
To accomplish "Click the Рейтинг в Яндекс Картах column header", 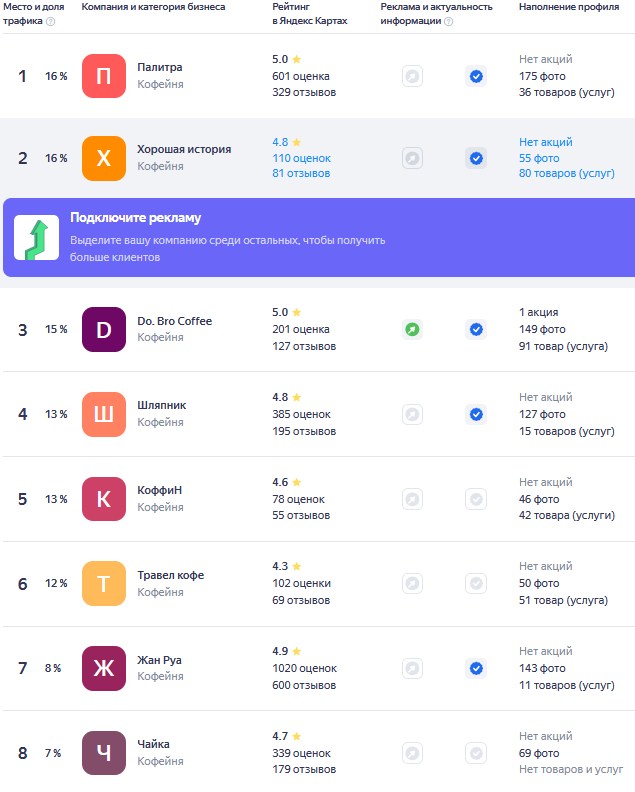I will pos(310,14).
